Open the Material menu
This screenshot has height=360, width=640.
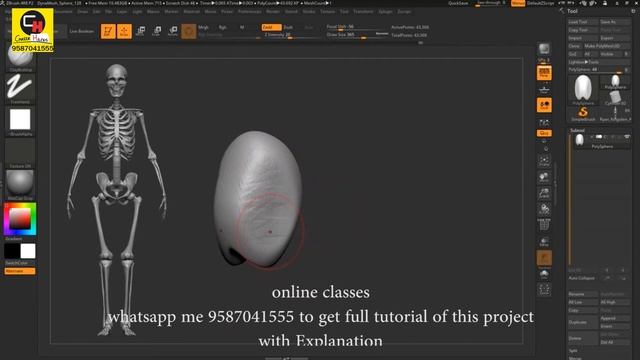(x=191, y=11)
